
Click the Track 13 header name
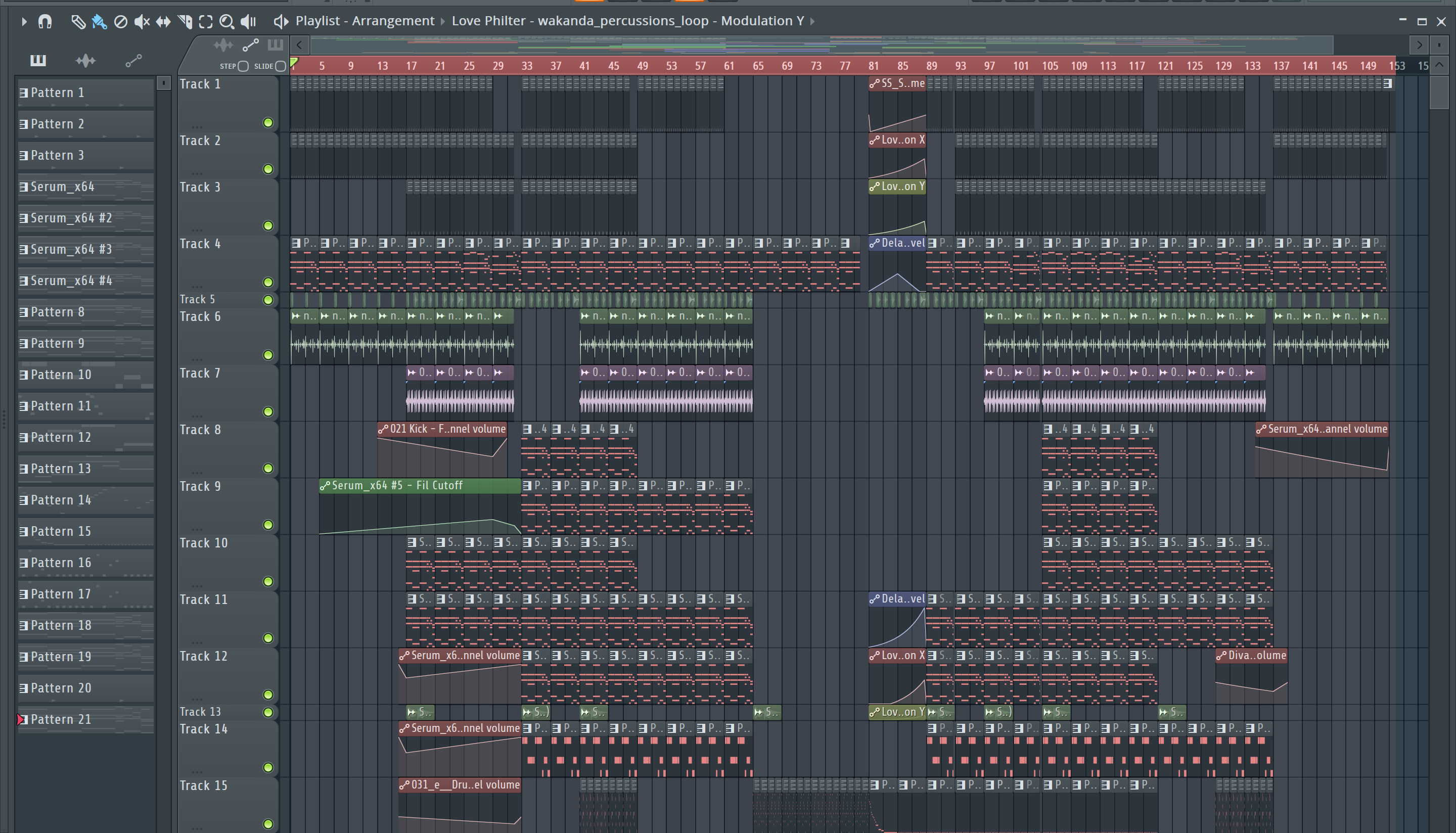(200, 712)
